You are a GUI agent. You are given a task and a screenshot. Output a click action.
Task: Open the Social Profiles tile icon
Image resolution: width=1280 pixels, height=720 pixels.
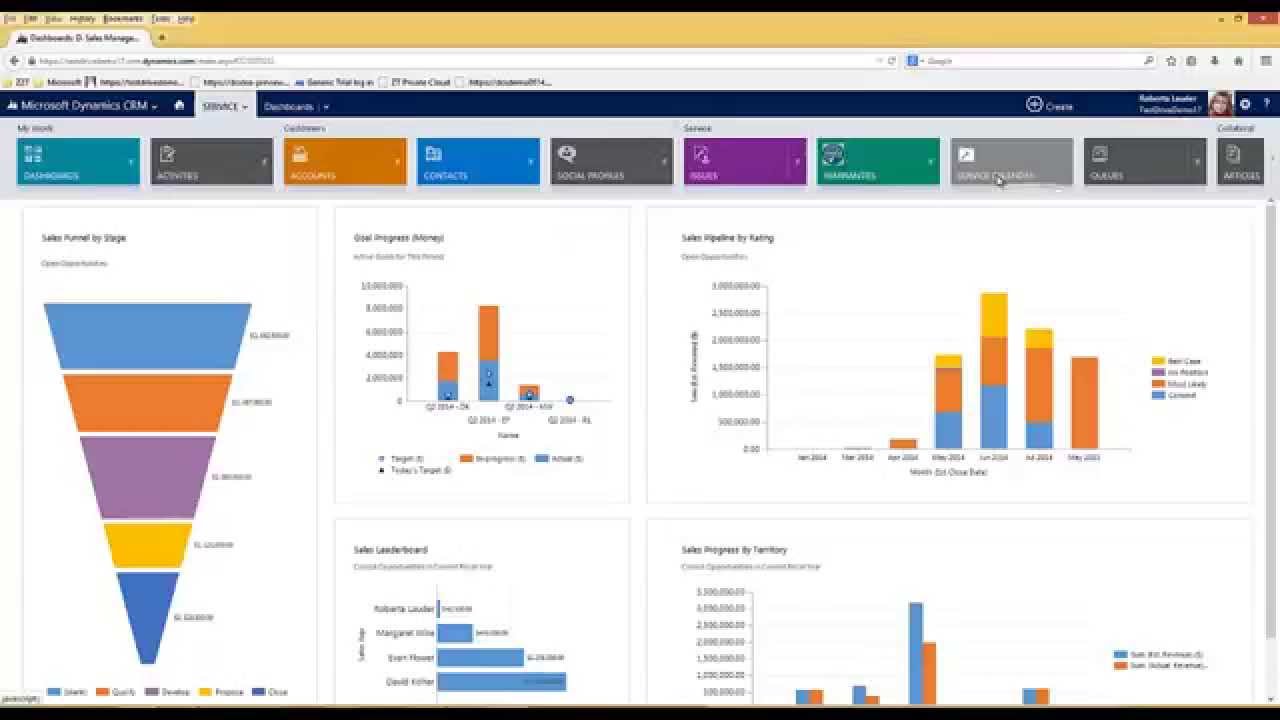[567, 154]
